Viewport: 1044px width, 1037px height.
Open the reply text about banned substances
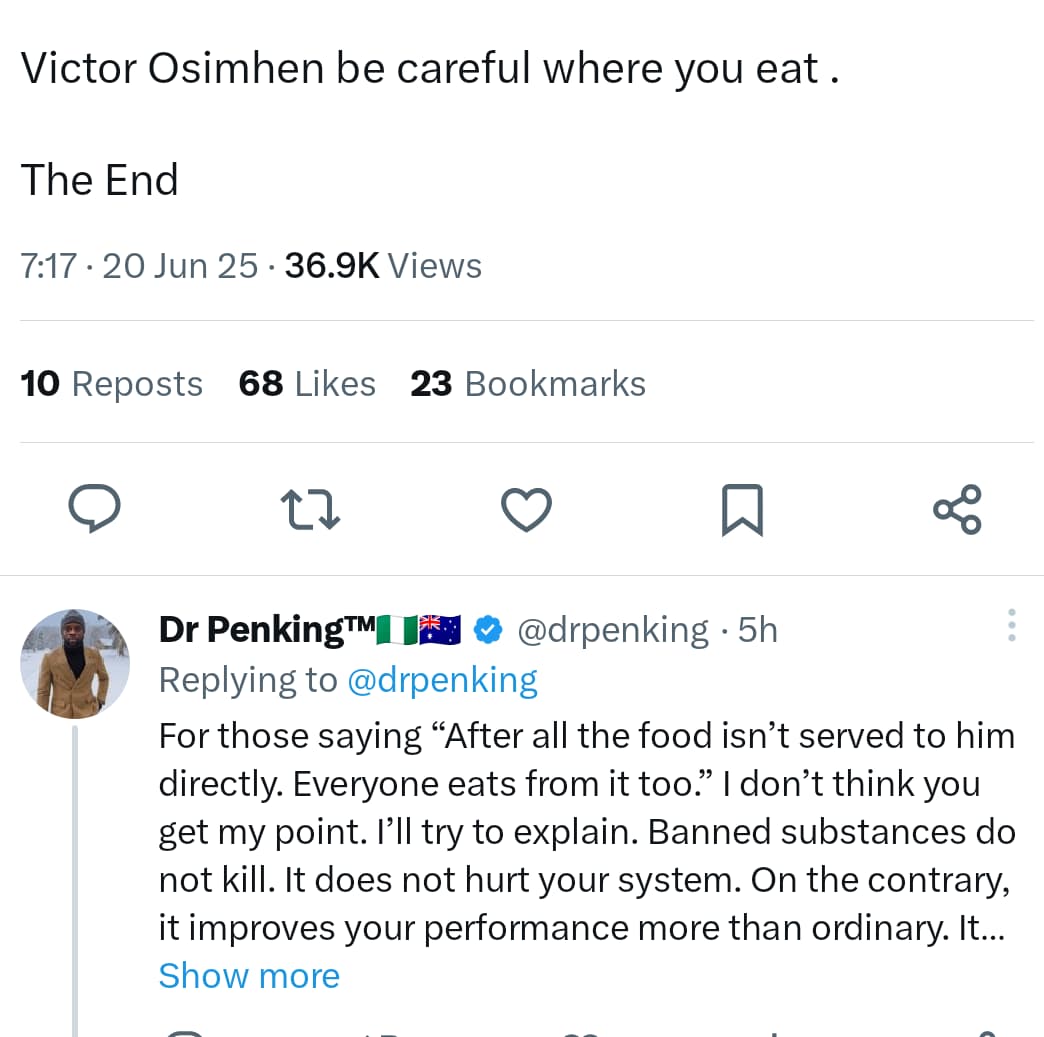coord(586,832)
